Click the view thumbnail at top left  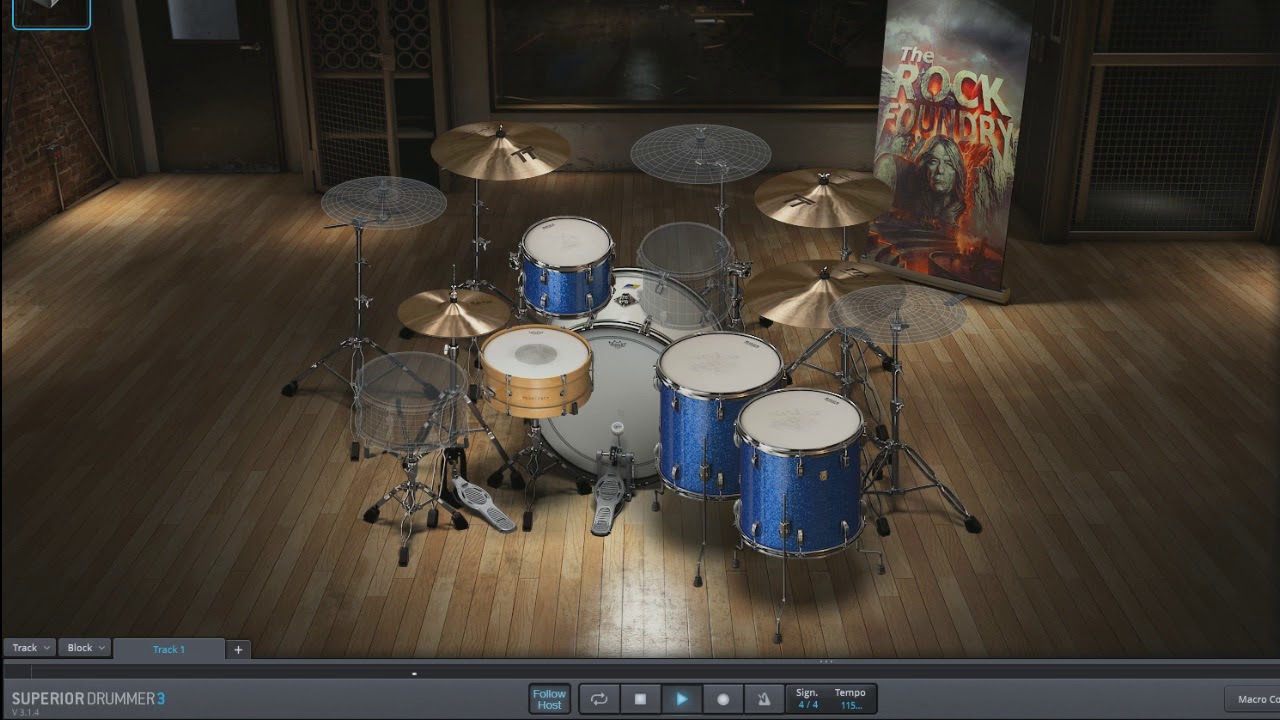point(51,13)
